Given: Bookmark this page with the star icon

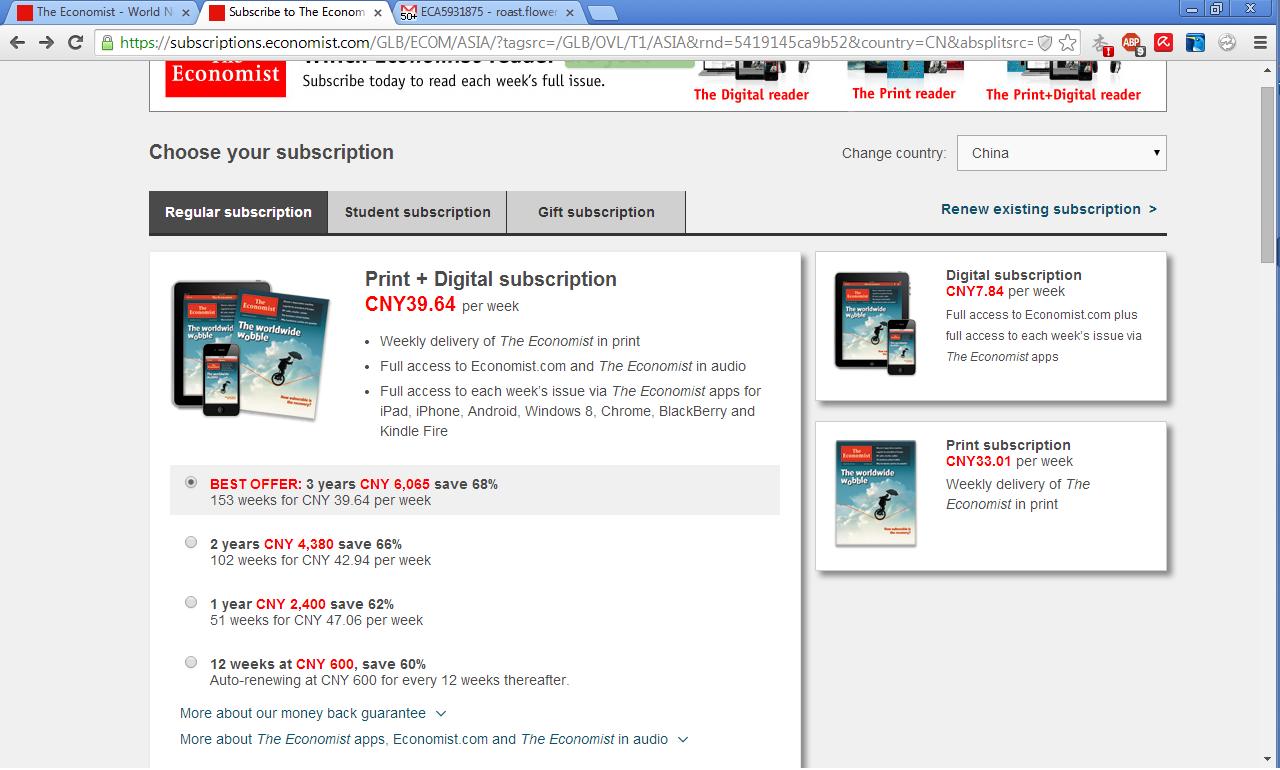Looking at the screenshot, I should coord(1068,42).
